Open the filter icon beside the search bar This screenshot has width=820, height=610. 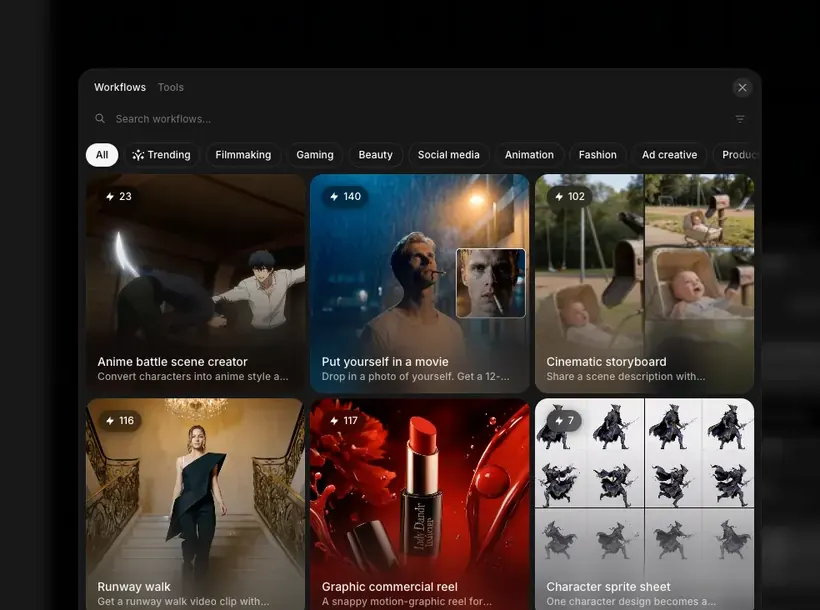[740, 119]
